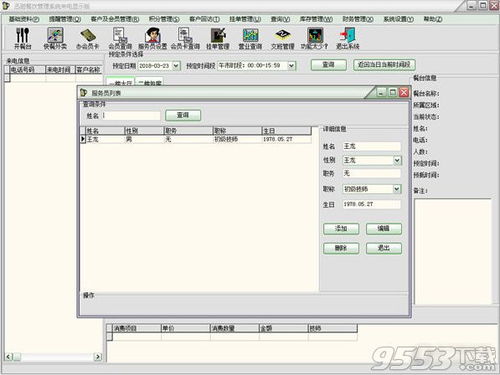
Task: Click the 电话号码 column header in 来电信息
Action: [27, 69]
